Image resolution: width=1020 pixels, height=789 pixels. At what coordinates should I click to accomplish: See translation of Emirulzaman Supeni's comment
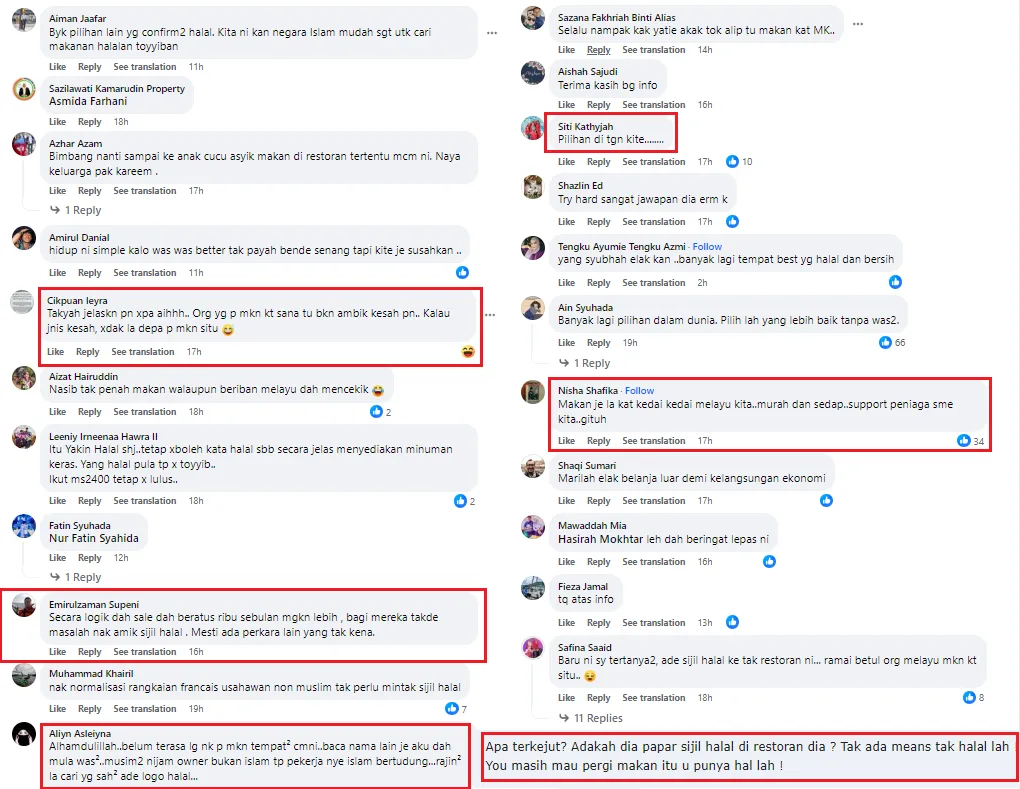point(144,652)
